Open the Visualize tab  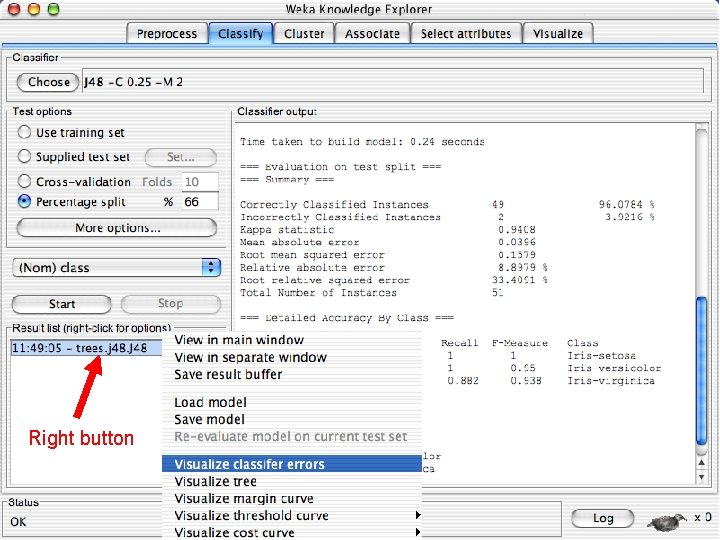557,34
